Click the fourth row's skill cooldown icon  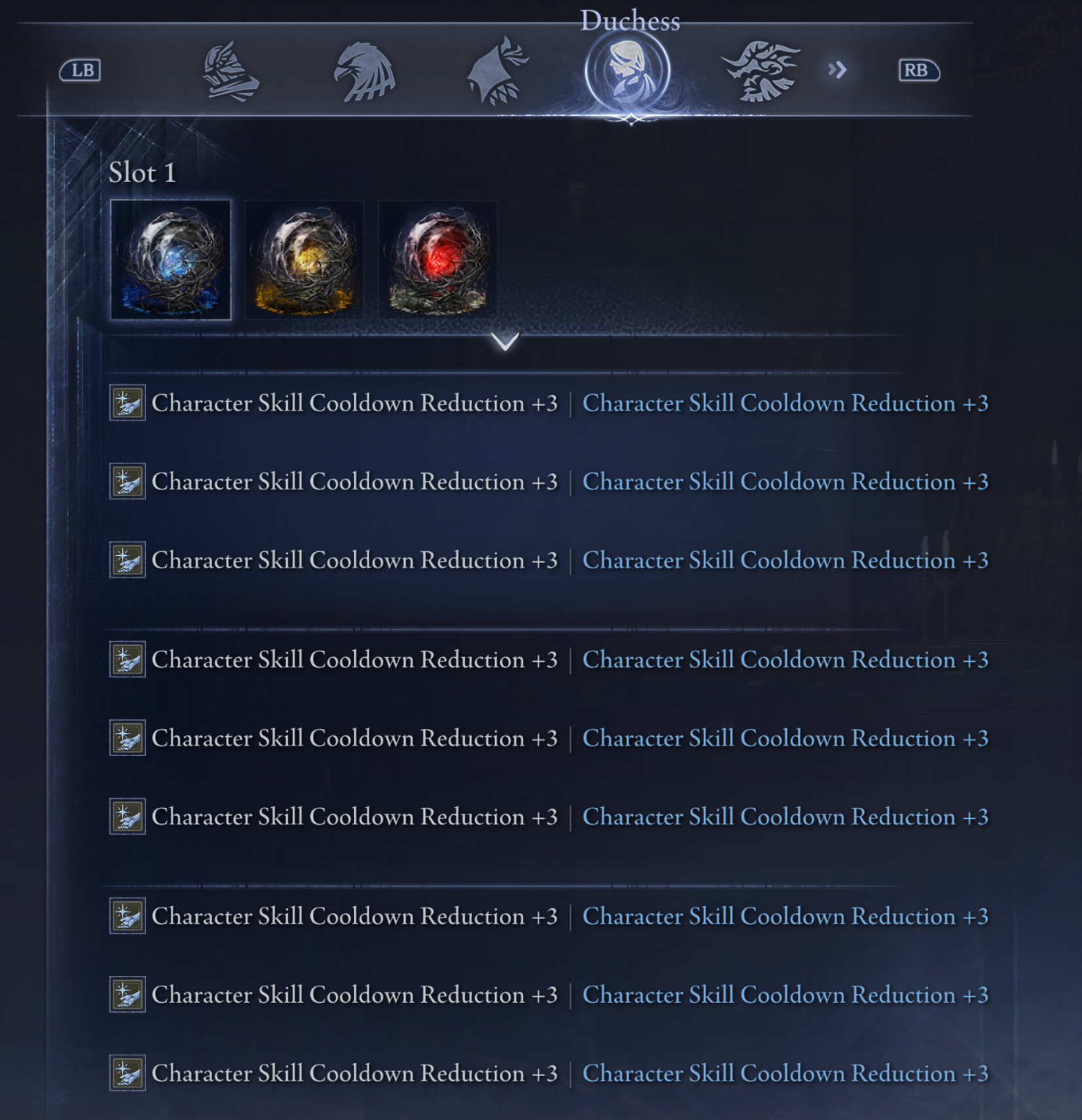tap(127, 660)
